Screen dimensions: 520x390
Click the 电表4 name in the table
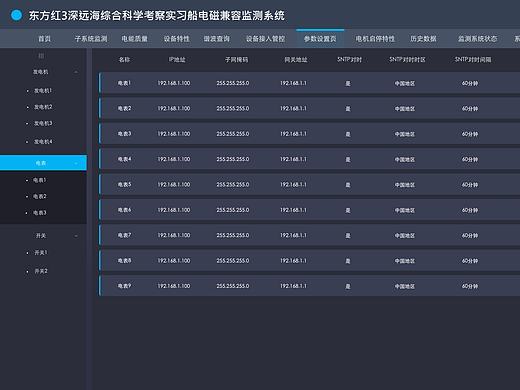tap(124, 159)
